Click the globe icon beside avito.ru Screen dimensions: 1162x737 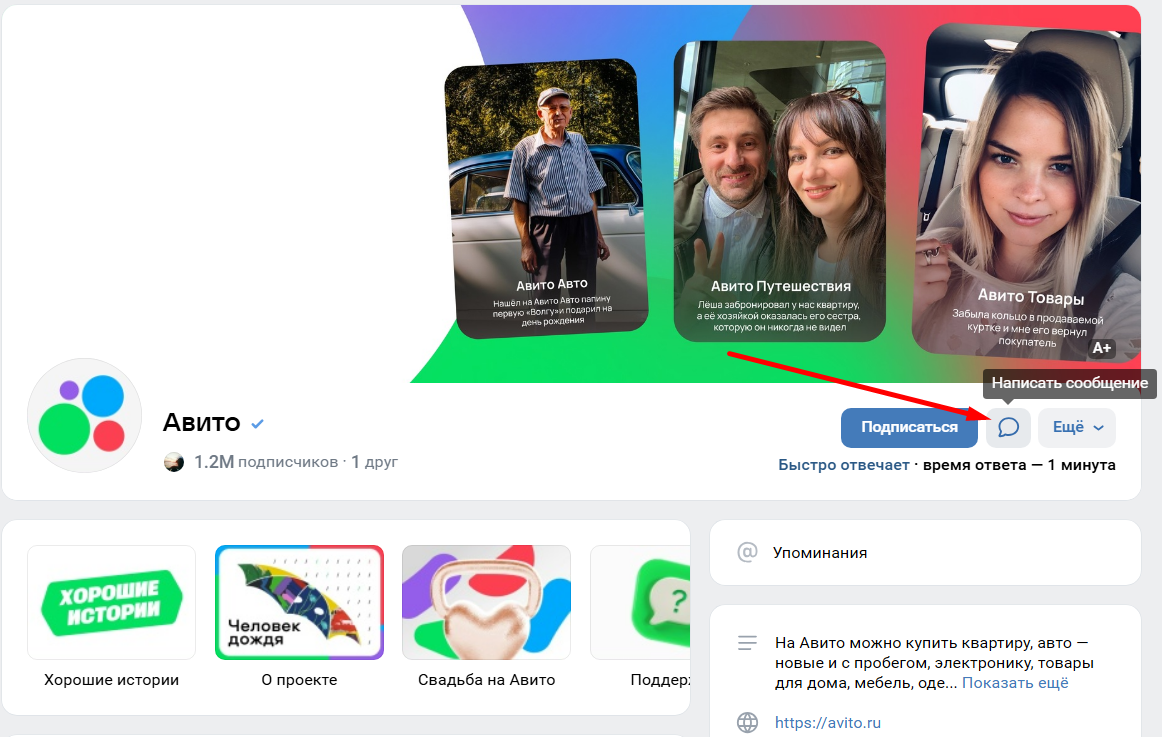pos(746,722)
